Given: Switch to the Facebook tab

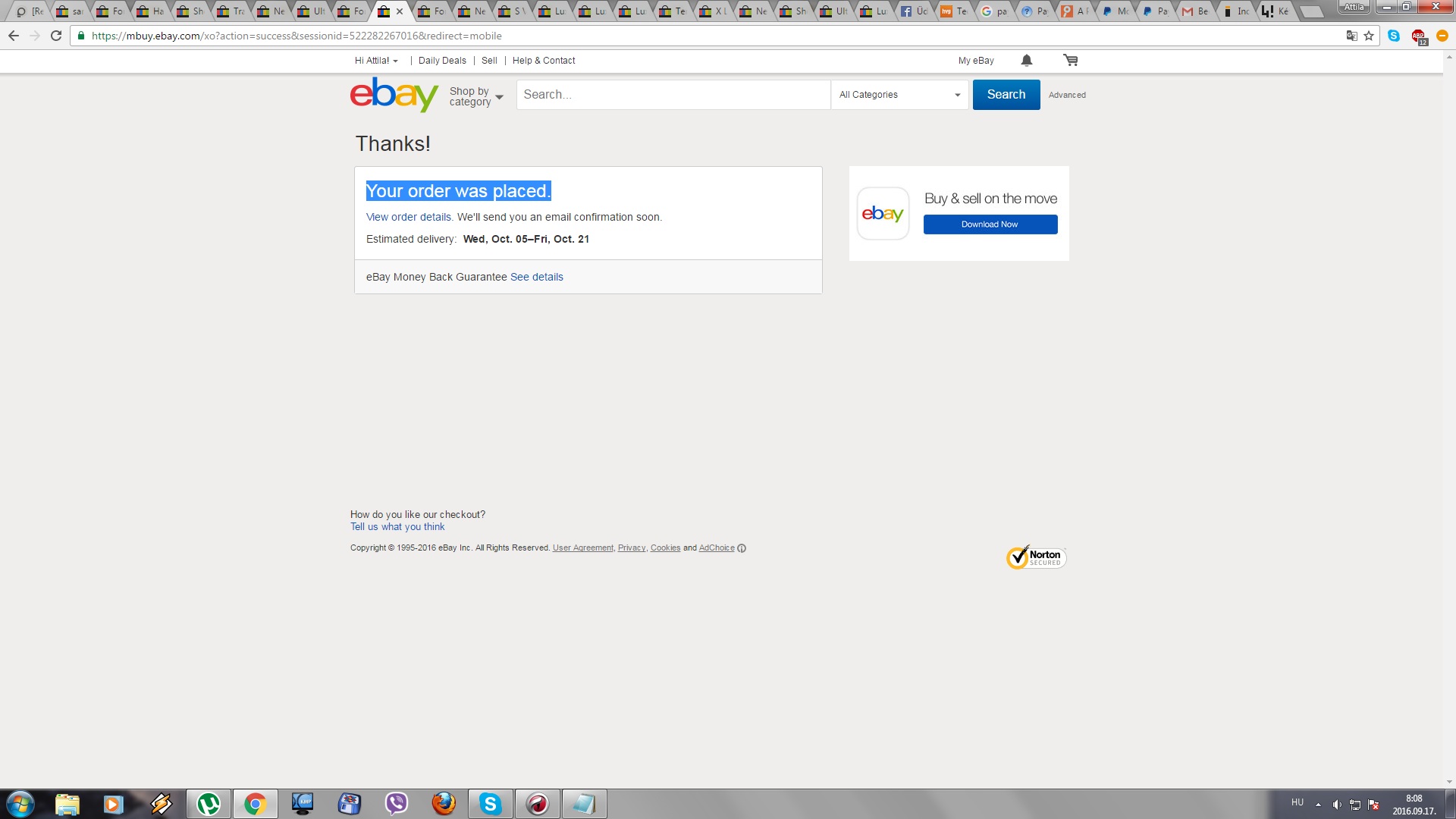Looking at the screenshot, I should click(915, 11).
